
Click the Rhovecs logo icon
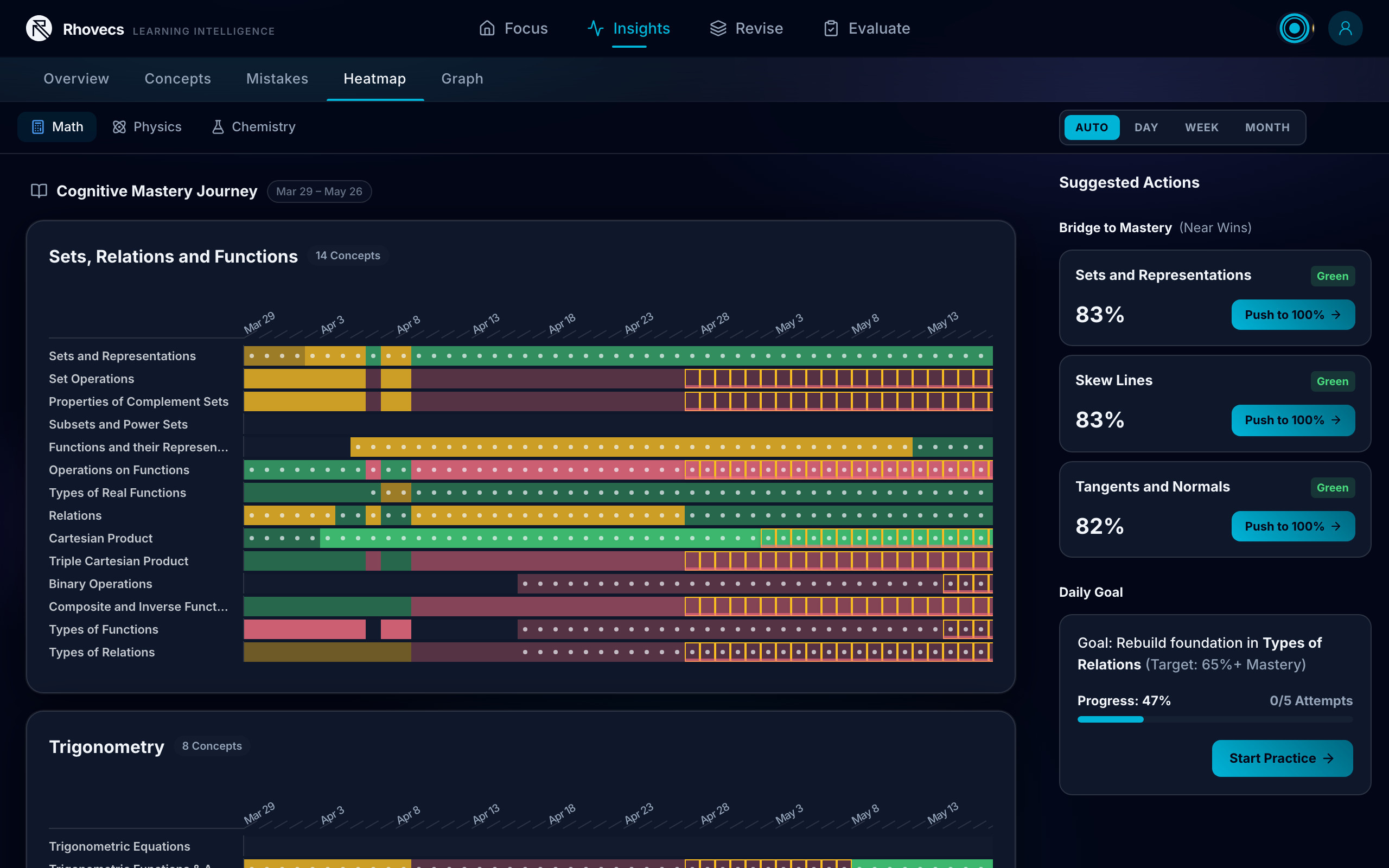click(39, 28)
